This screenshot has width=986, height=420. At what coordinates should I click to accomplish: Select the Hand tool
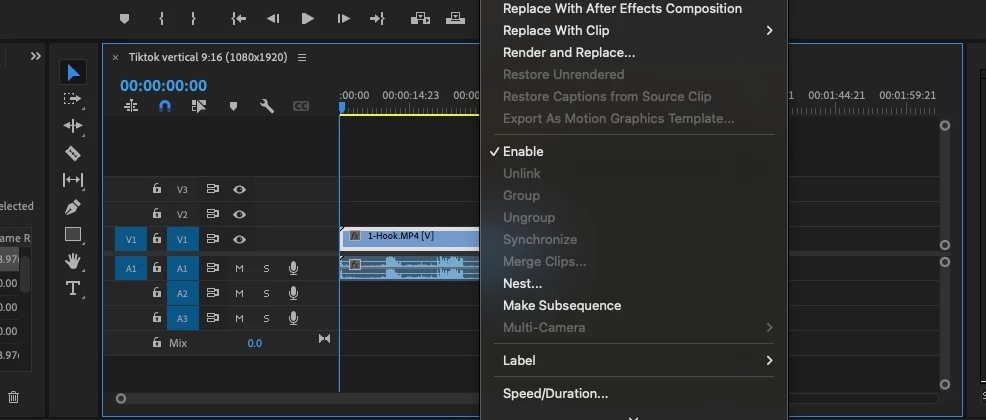pos(73,261)
